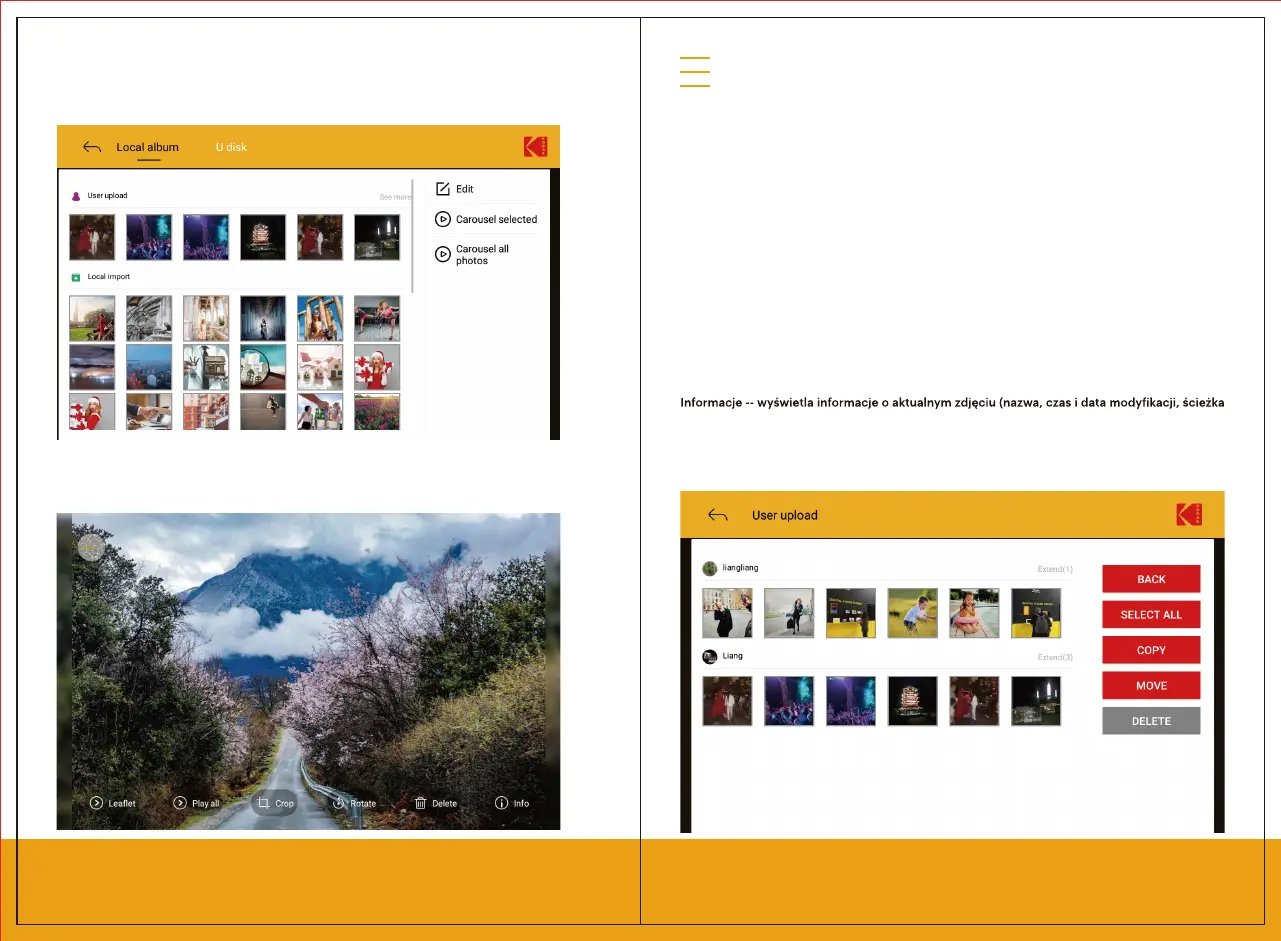This screenshot has width=1281, height=941.
Task: Open Edit in the side menu
Action: 456,189
